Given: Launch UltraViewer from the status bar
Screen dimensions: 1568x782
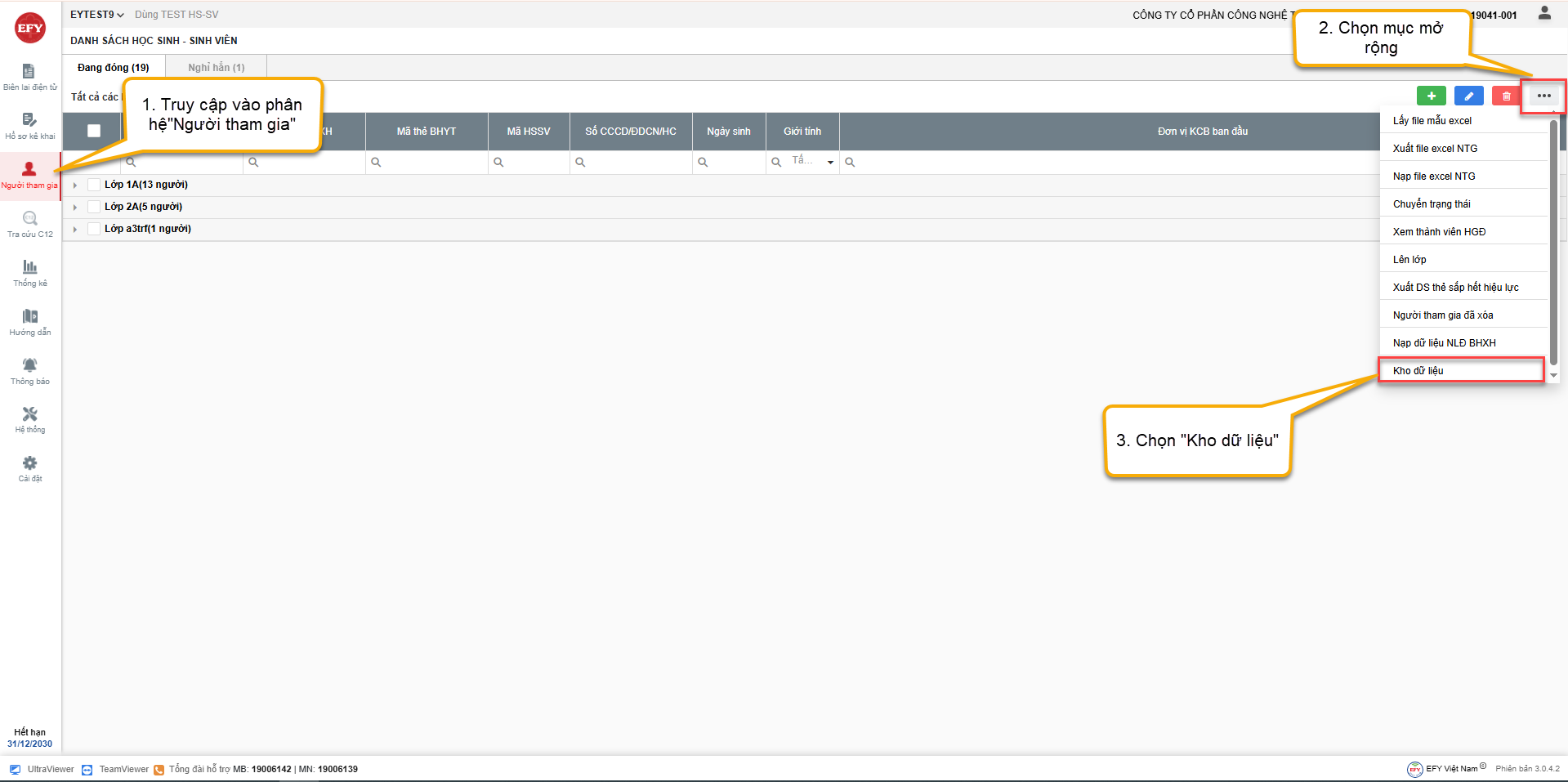Looking at the screenshot, I should click(42, 769).
